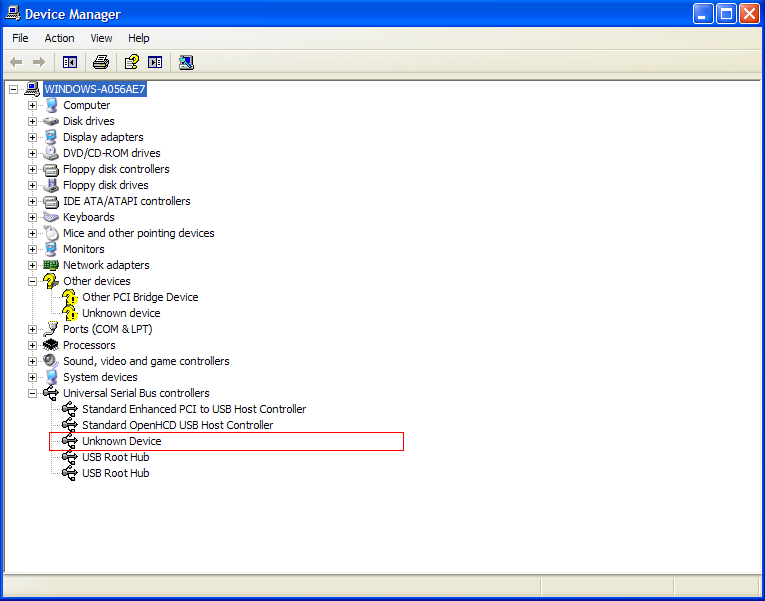Select Other PCI Bridge Device
This screenshot has width=765, height=601.
(140, 297)
